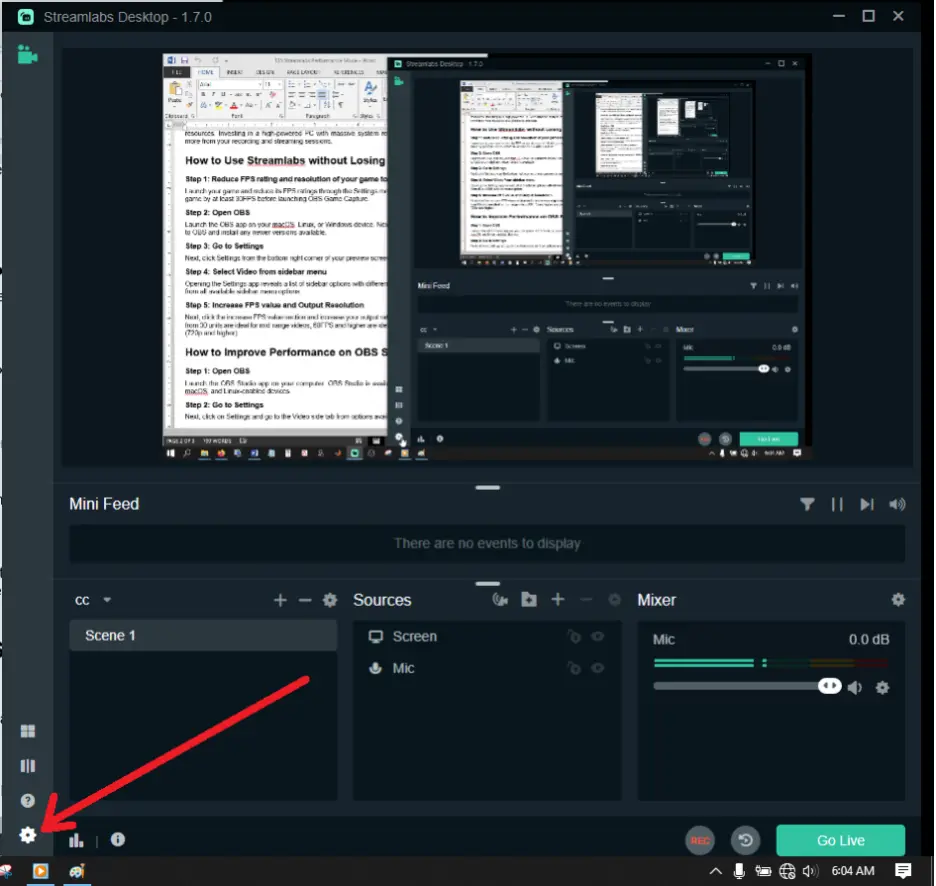Click the Go Live button
936x886 pixels.
840,840
